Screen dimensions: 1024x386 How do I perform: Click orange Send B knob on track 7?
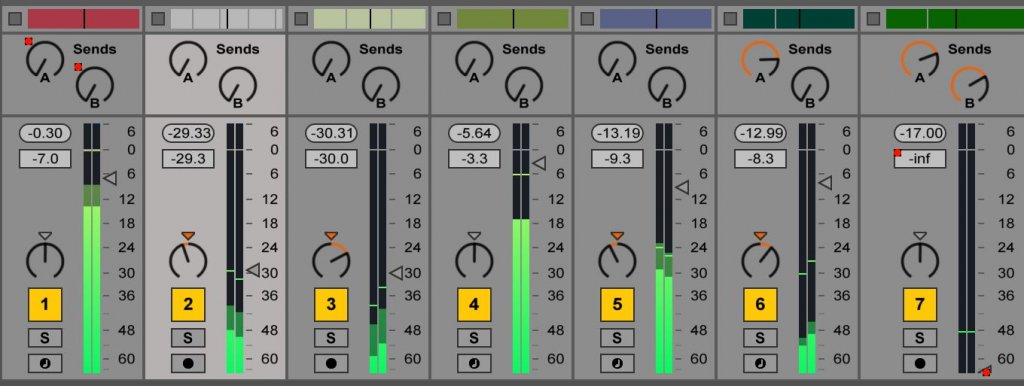pos(970,86)
